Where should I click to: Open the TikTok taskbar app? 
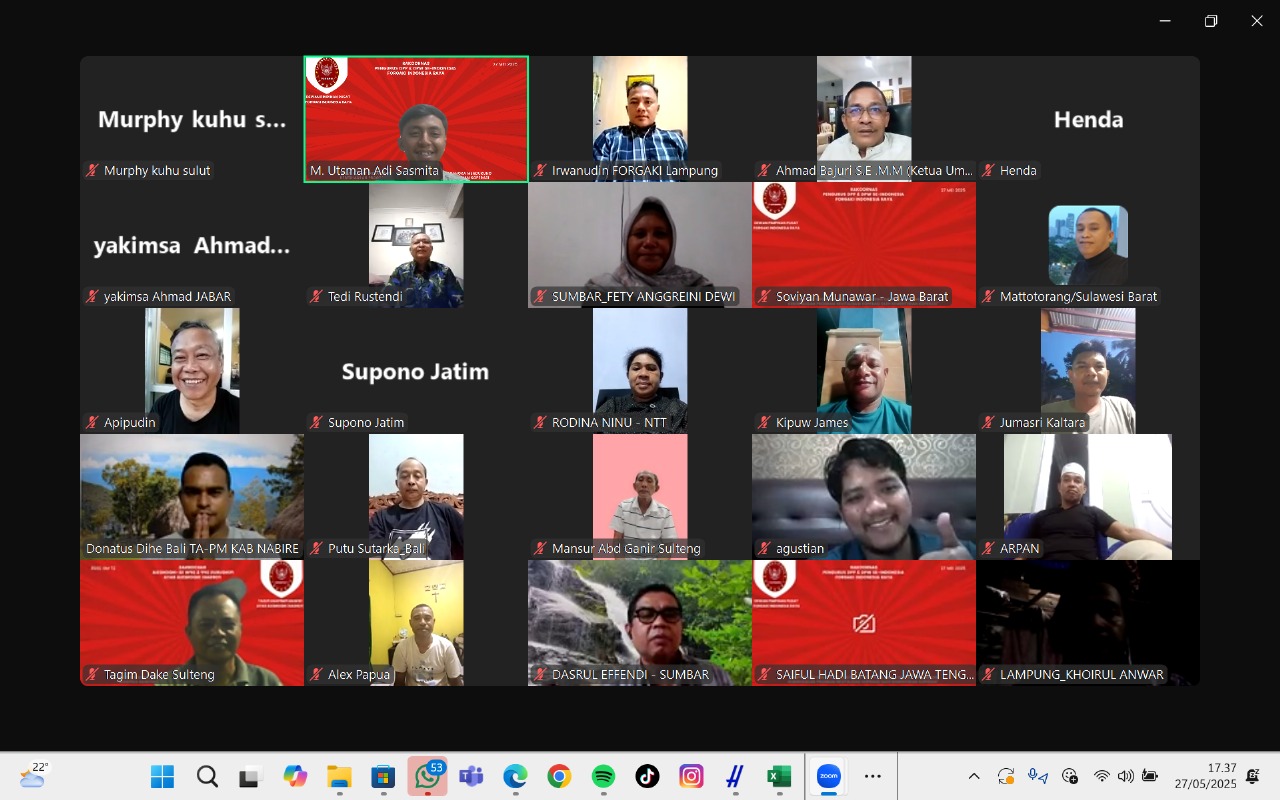(647, 776)
